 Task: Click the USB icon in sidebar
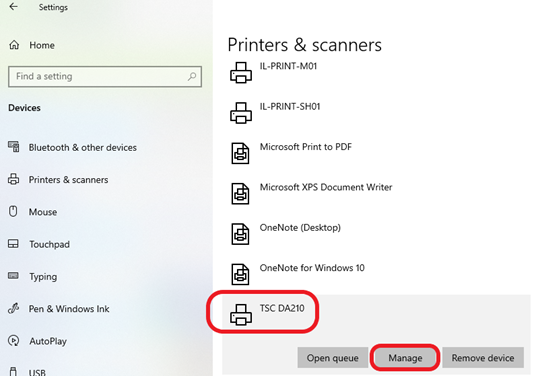point(13,371)
